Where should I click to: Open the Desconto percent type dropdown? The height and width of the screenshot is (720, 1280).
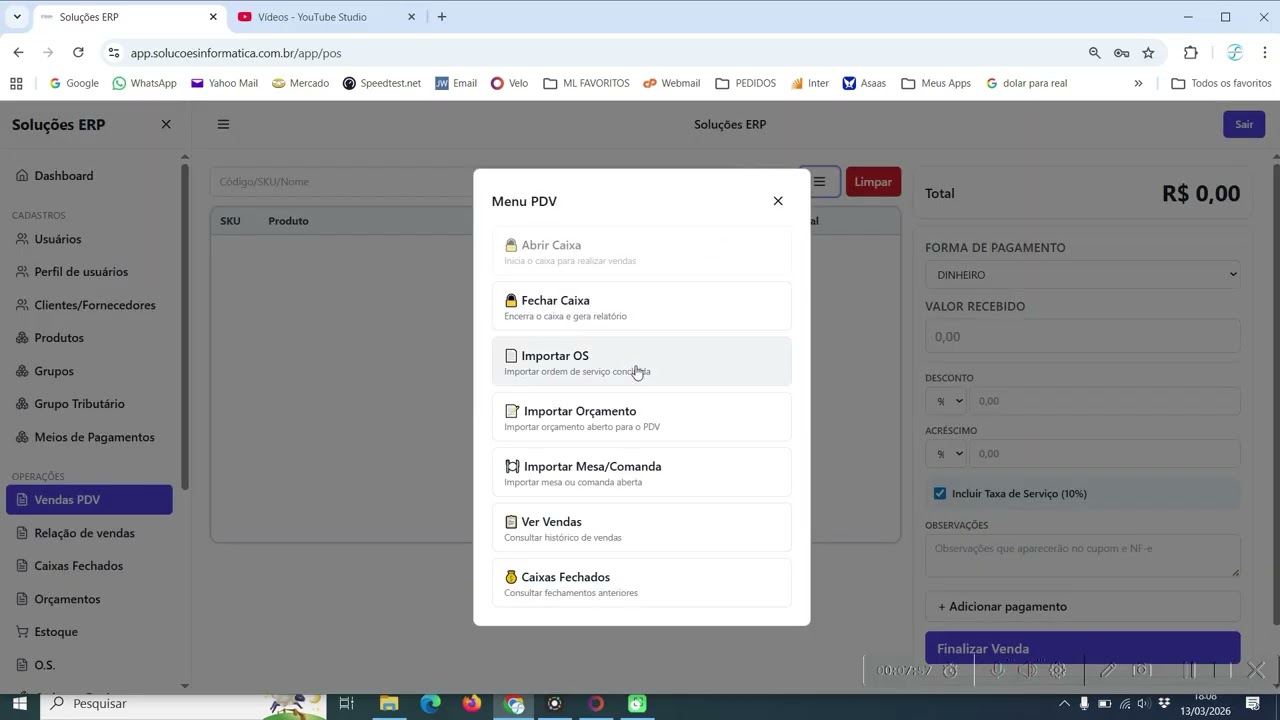(945, 401)
